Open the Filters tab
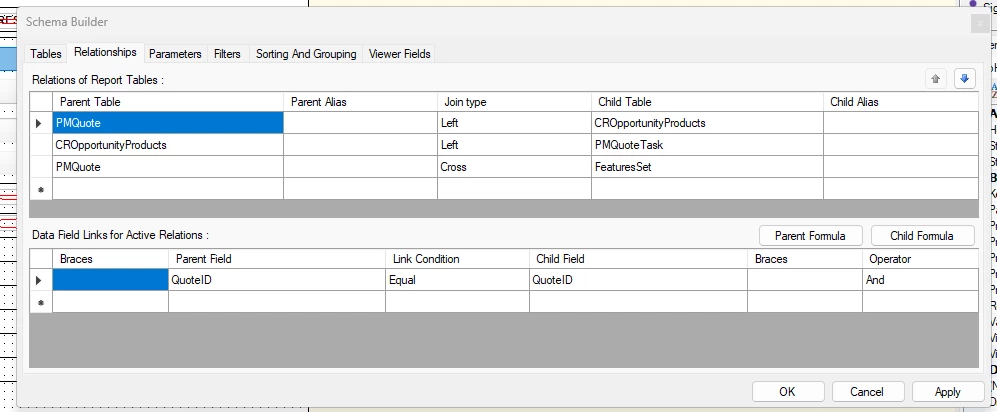Screen dimensions: 997x412 [x=227, y=54]
